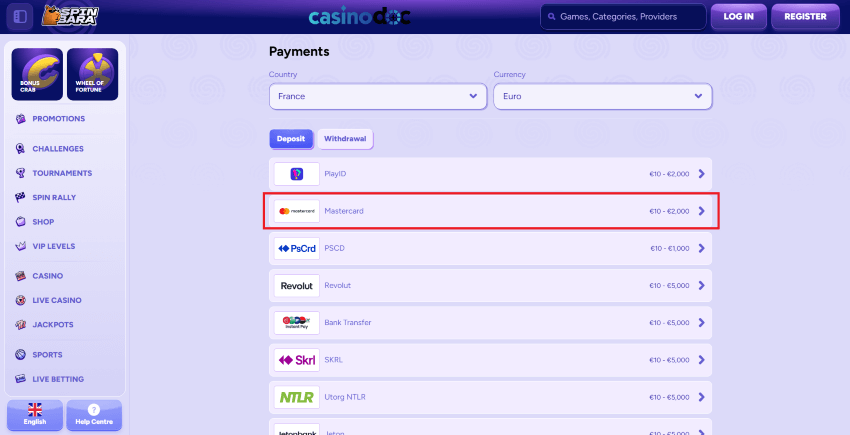Viewport: 850px width, 435px height.
Task: Collapse the sidebar using the panel icon
Action: [x=20, y=16]
